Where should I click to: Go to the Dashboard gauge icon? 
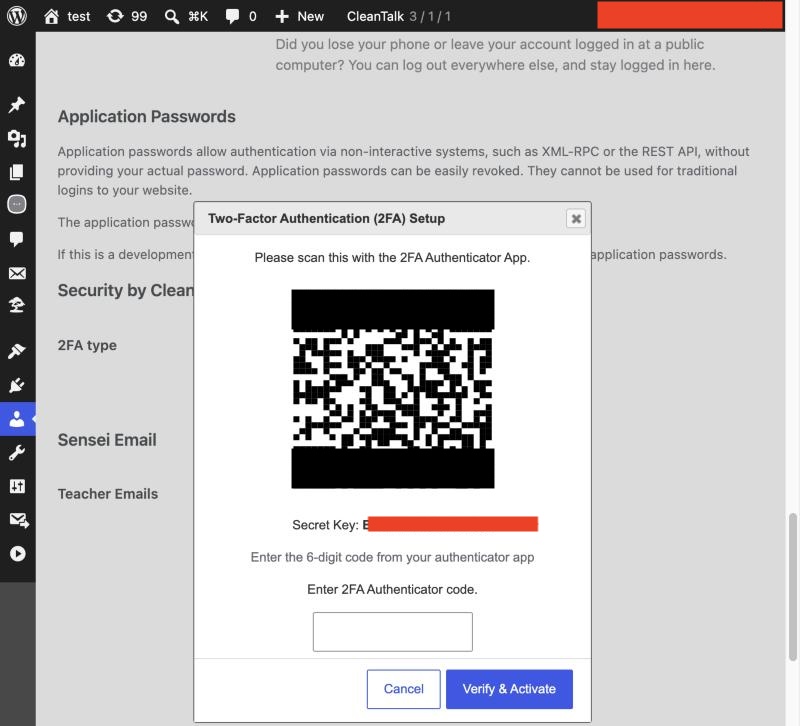coord(17,60)
